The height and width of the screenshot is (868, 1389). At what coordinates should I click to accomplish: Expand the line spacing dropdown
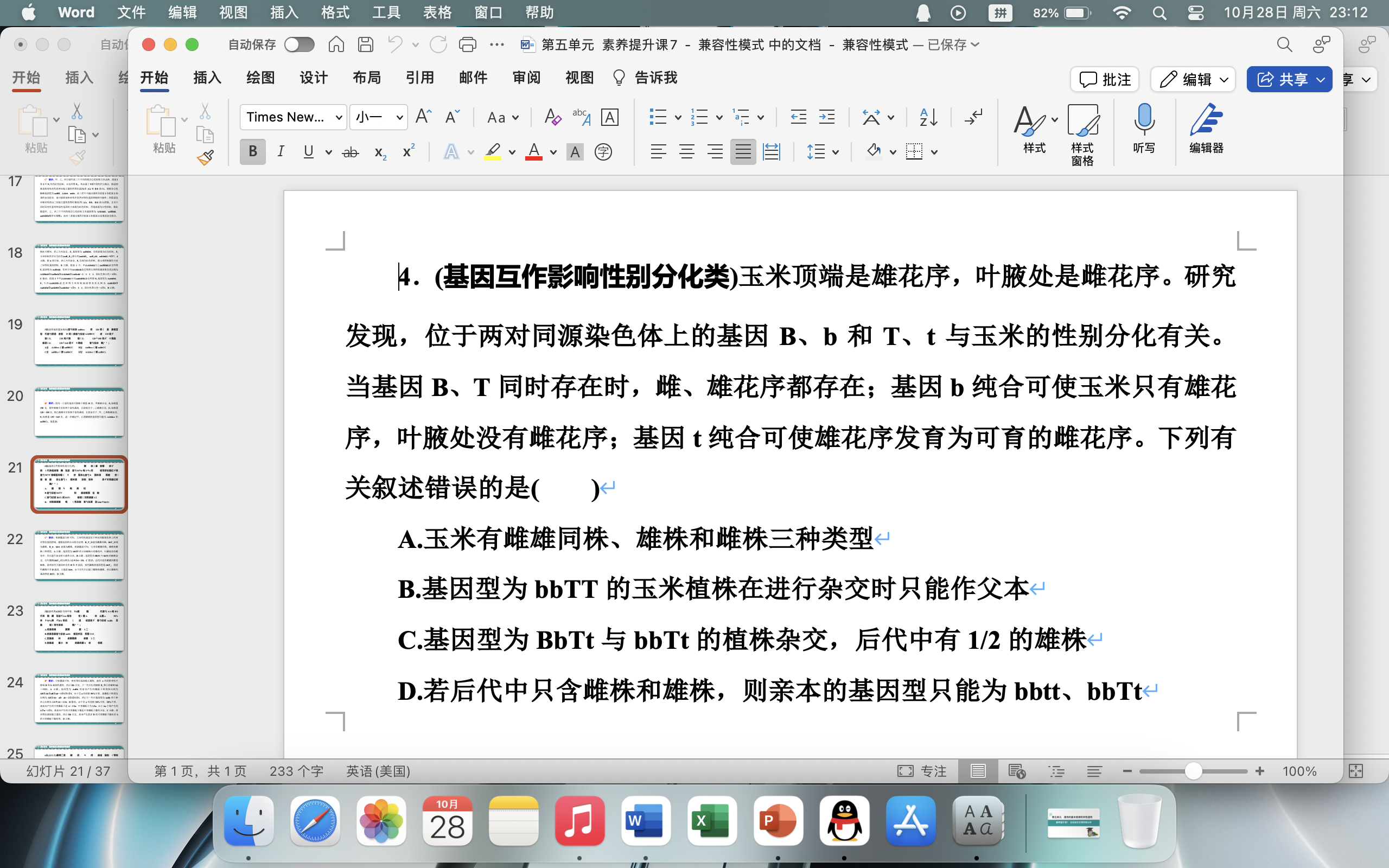[x=835, y=152]
